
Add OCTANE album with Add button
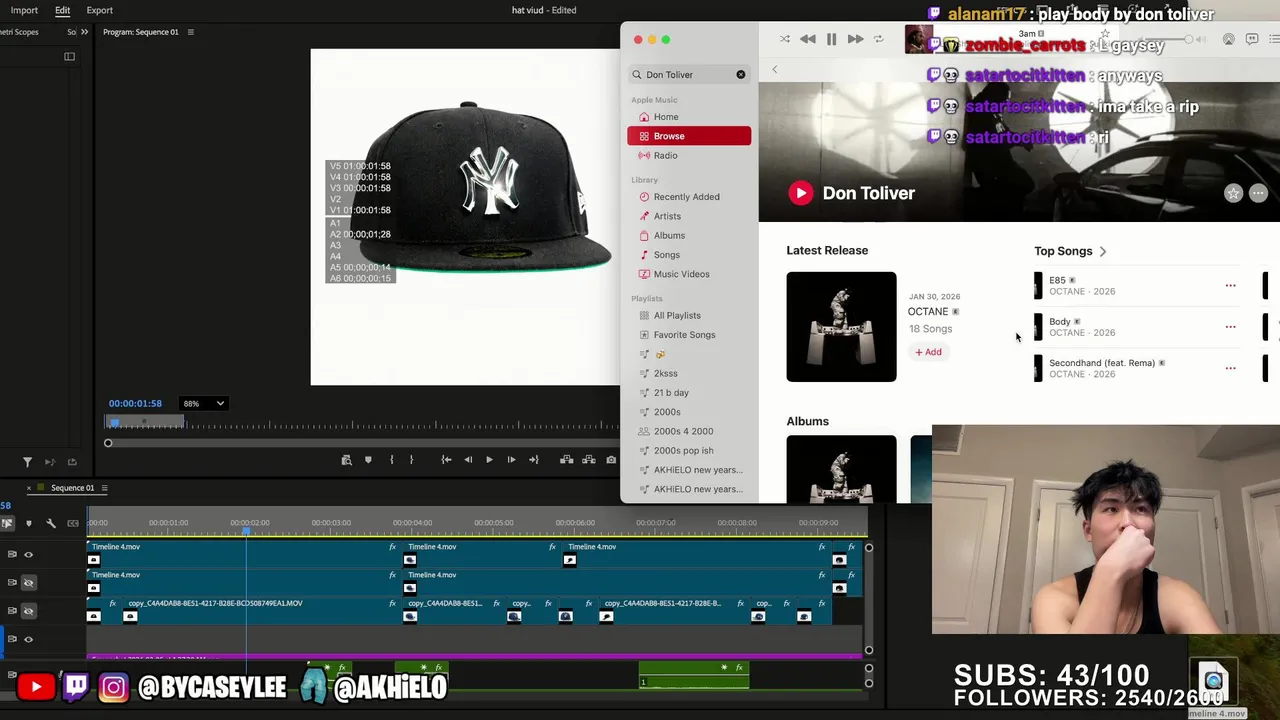pyautogui.click(x=928, y=352)
